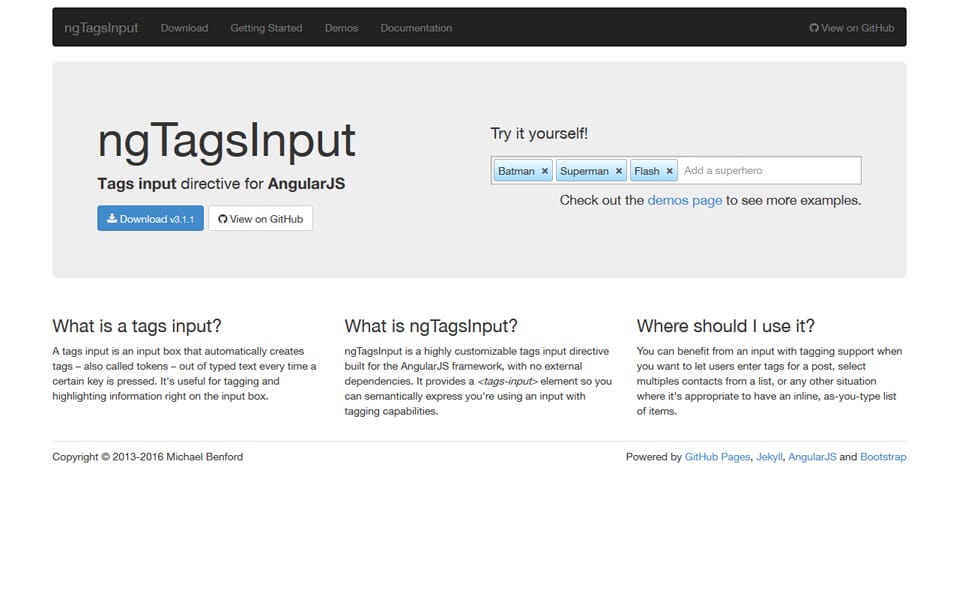Click the 'Try it yourself!' heading
Image resolution: width=954 pixels, height=600 pixels.
539,134
